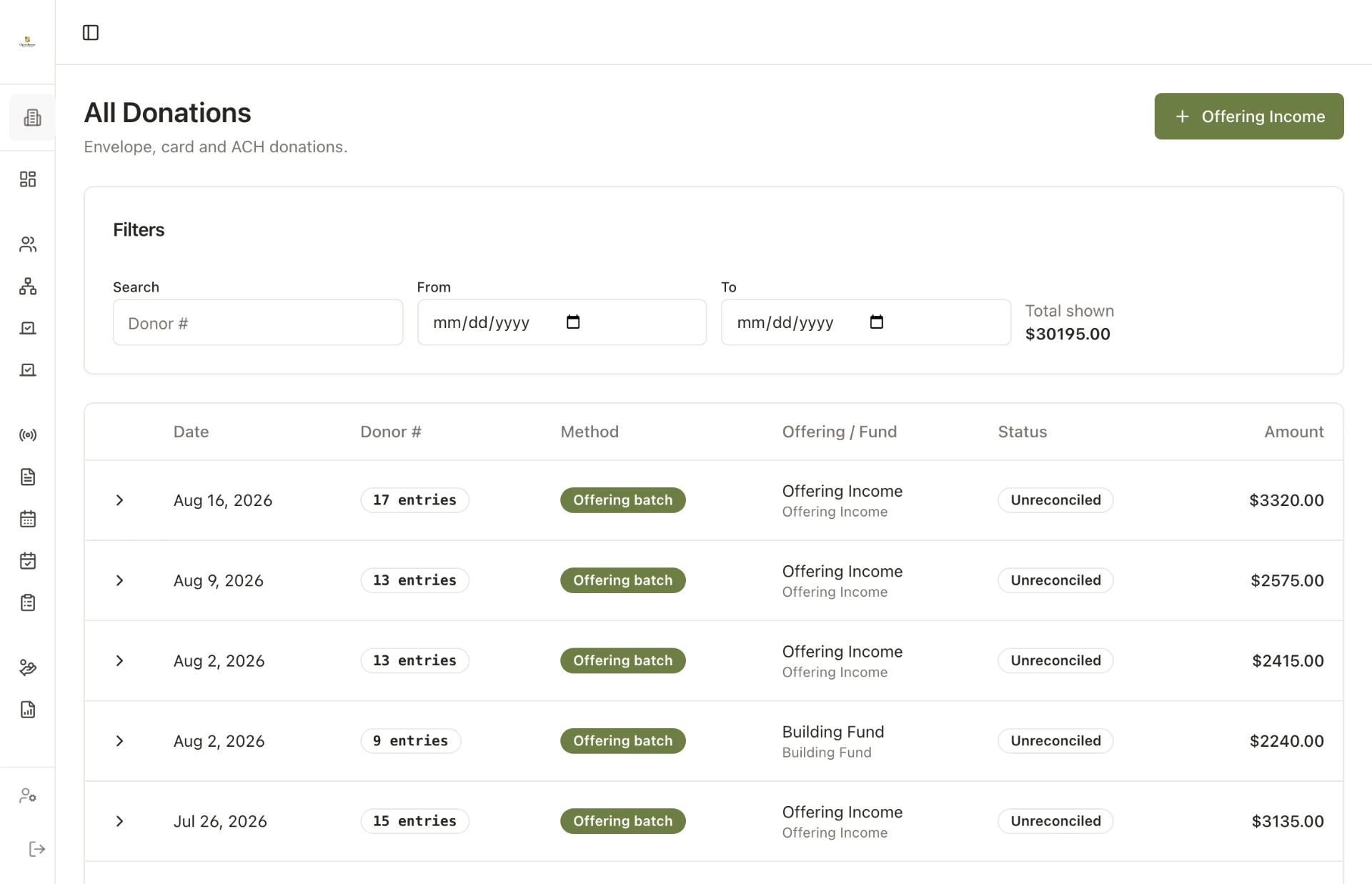Click the $2240.00 amount
1372x884 pixels.
pyautogui.click(x=1286, y=741)
